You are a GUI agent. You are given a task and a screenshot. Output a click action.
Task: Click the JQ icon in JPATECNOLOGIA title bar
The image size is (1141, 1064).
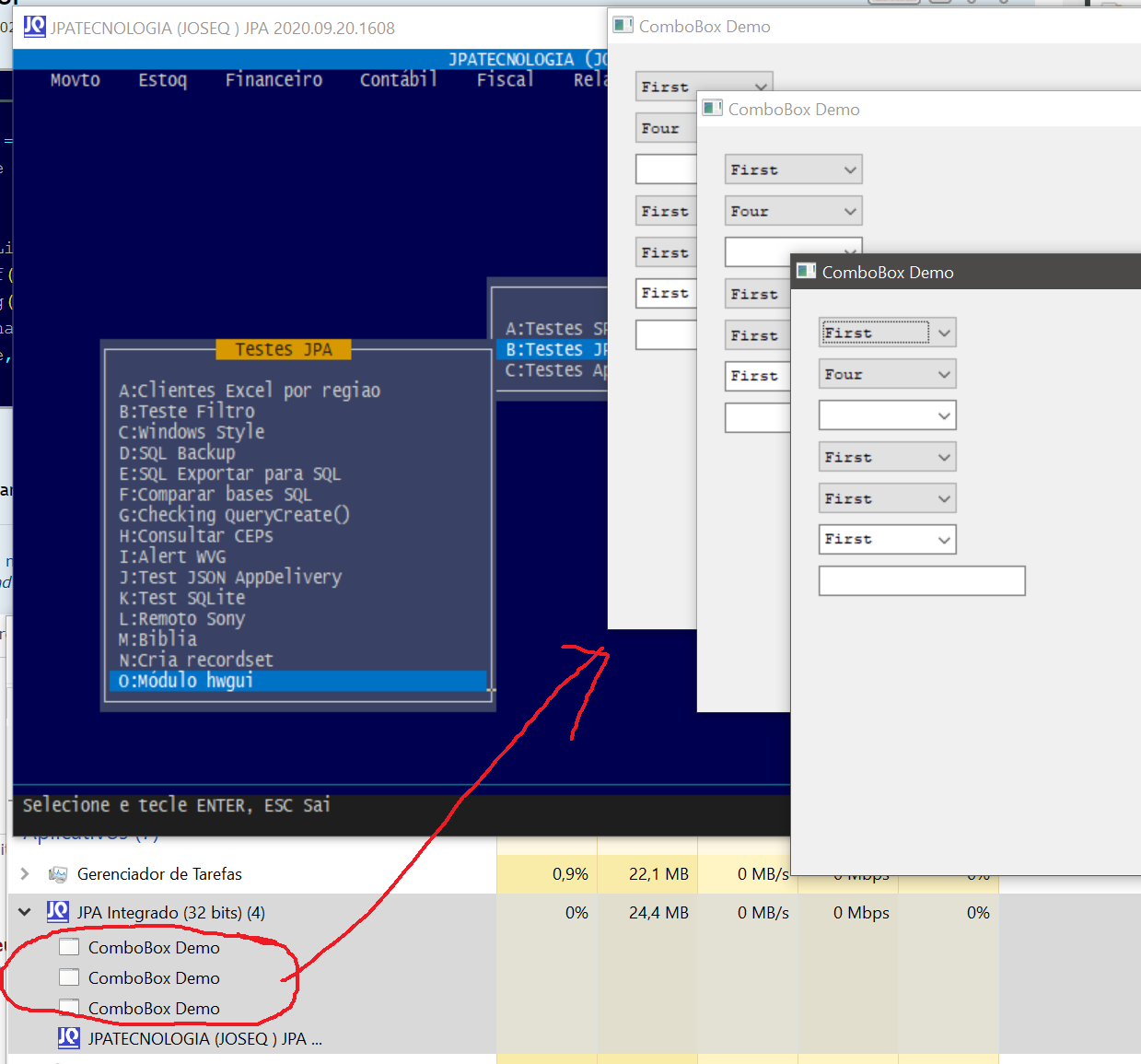tap(34, 27)
